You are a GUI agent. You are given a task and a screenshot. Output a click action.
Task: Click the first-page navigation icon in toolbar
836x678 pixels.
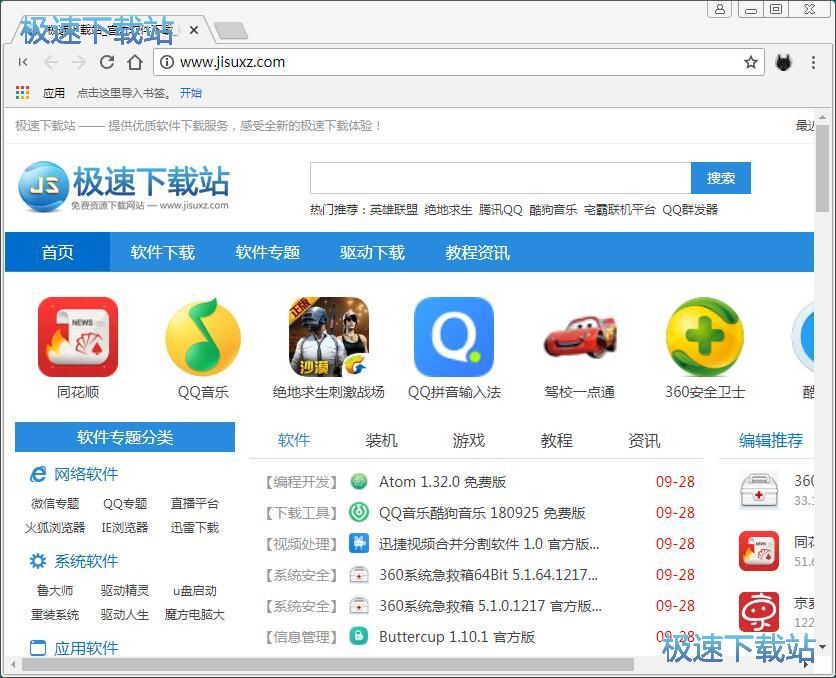tap(23, 62)
